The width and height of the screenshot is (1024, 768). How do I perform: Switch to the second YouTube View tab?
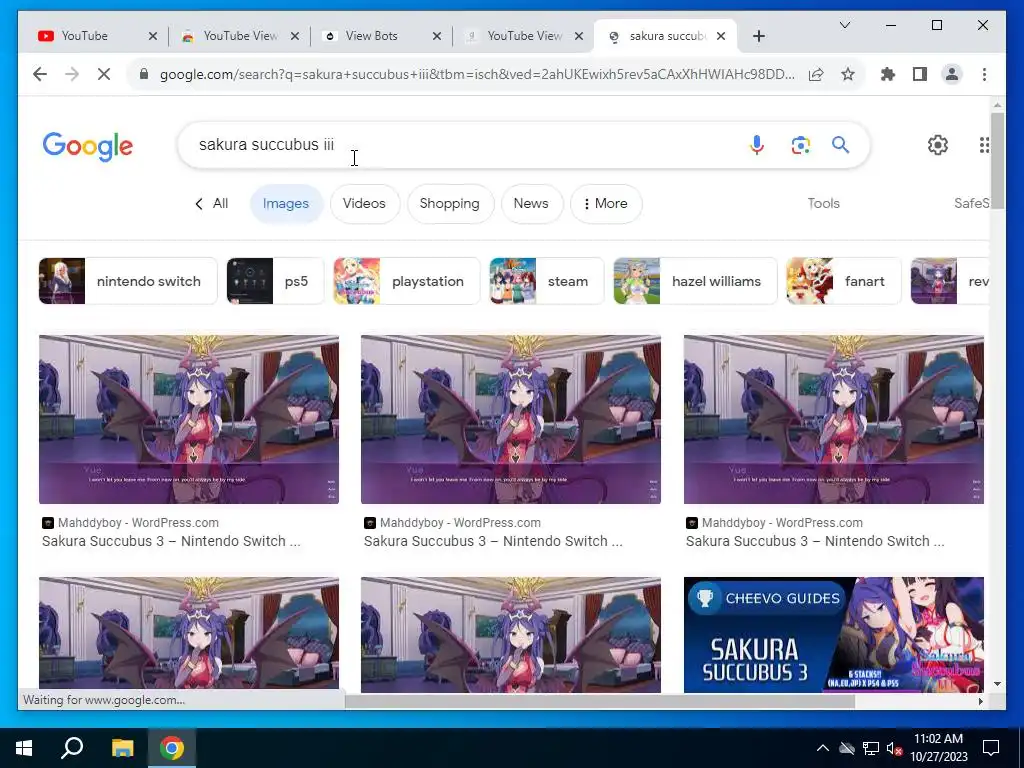pos(524,36)
